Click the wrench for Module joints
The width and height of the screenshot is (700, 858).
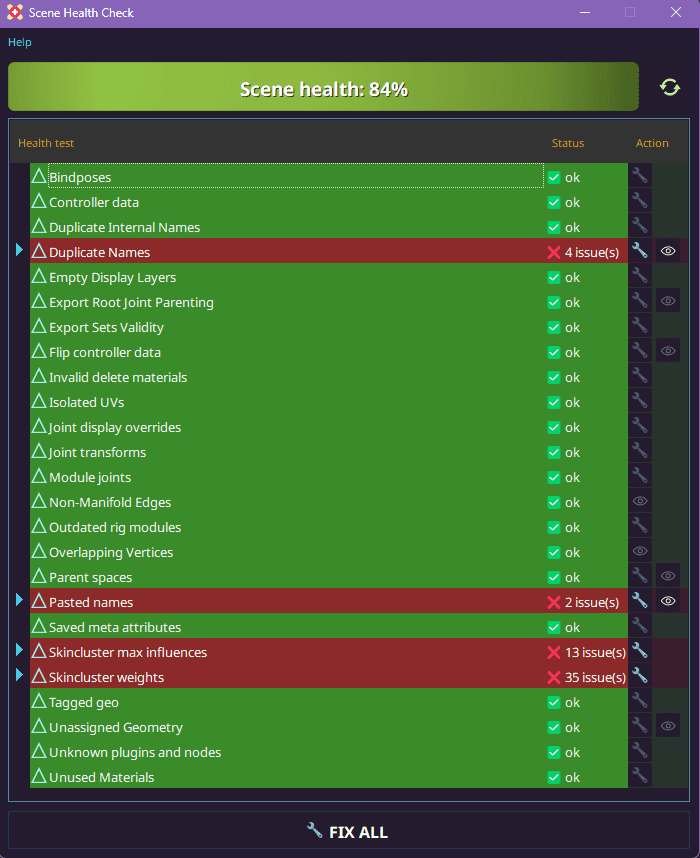(640, 476)
